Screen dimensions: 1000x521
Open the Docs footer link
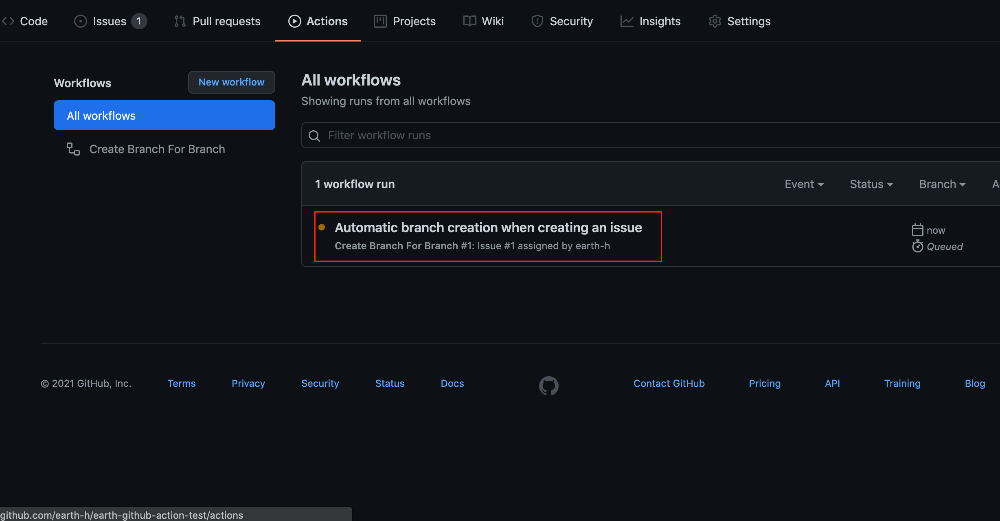click(x=452, y=383)
